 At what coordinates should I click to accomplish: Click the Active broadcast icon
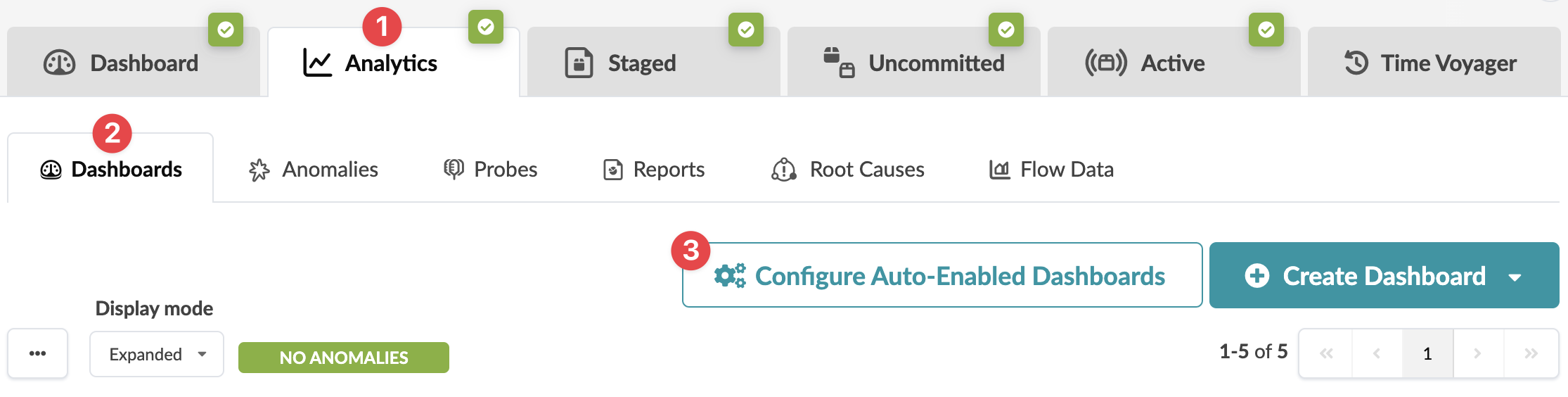tap(1105, 63)
